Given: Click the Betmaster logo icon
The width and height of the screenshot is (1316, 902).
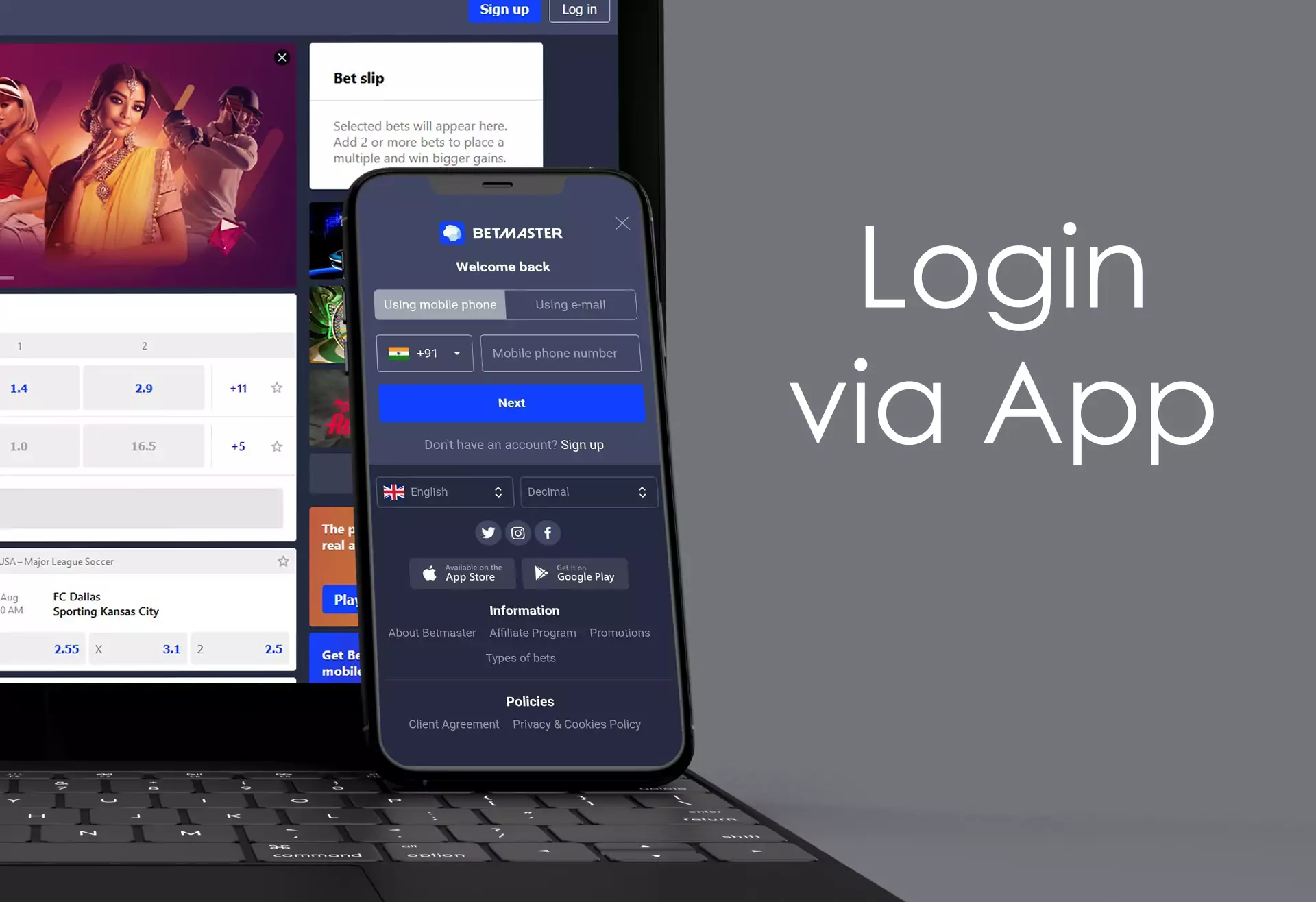Looking at the screenshot, I should tap(451, 233).
